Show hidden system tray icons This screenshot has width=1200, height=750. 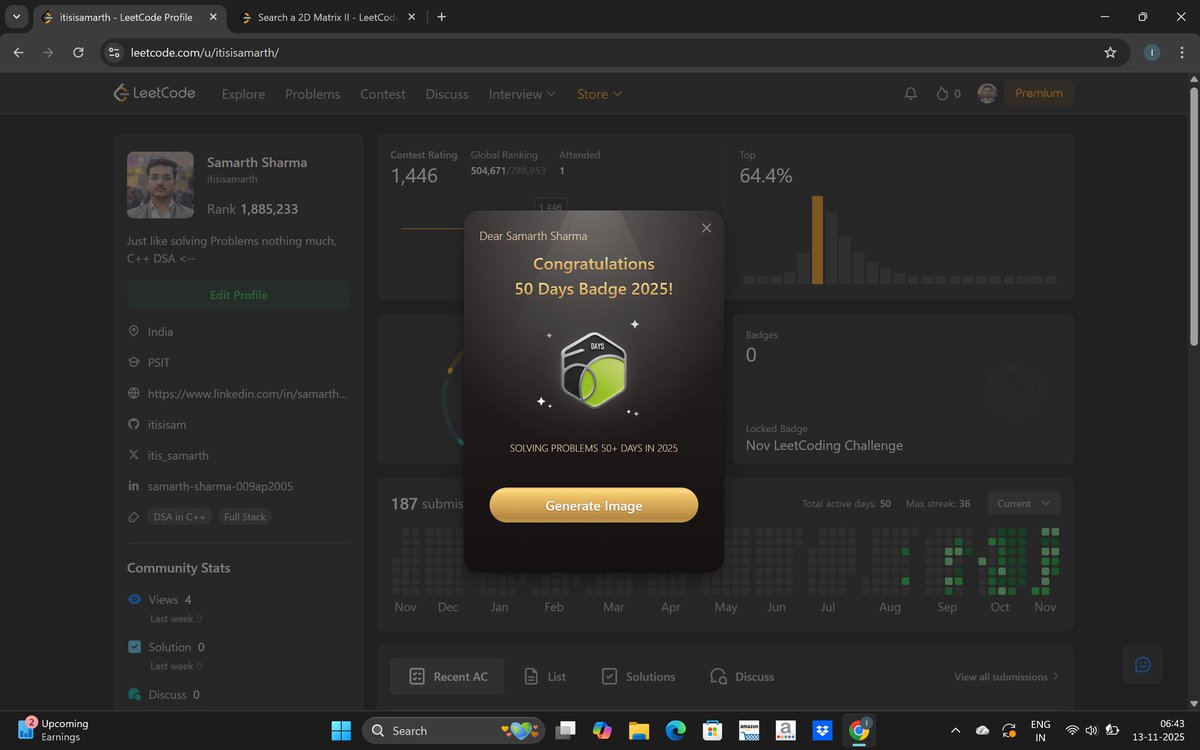954,730
